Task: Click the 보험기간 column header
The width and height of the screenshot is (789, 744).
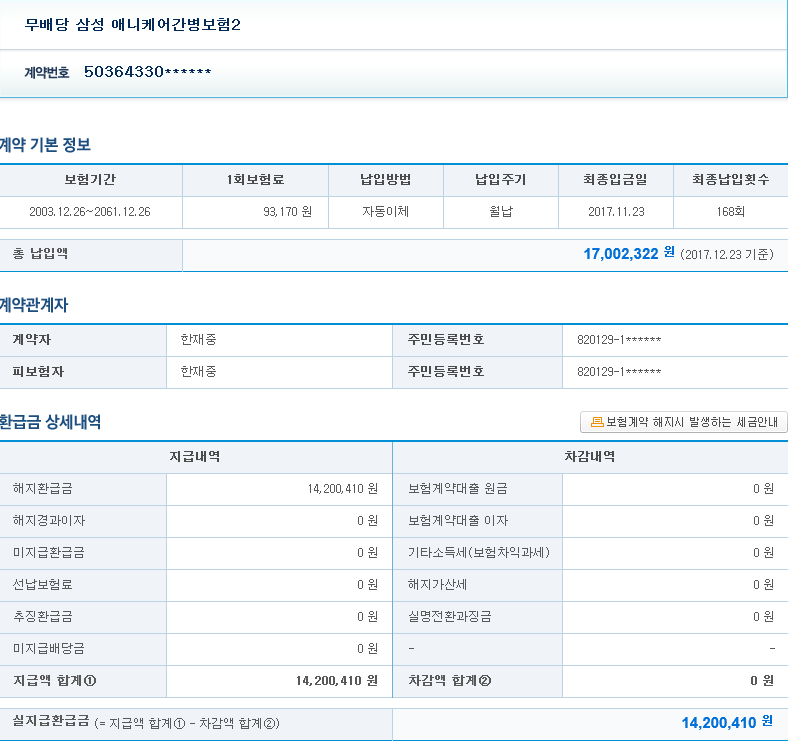Action: pyautogui.click(x=90, y=180)
